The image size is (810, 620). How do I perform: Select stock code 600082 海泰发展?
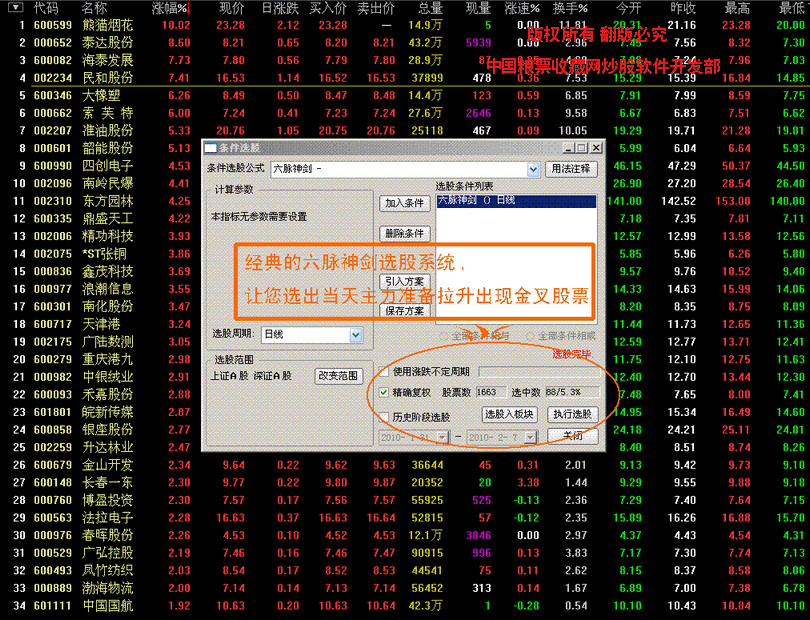point(405,60)
